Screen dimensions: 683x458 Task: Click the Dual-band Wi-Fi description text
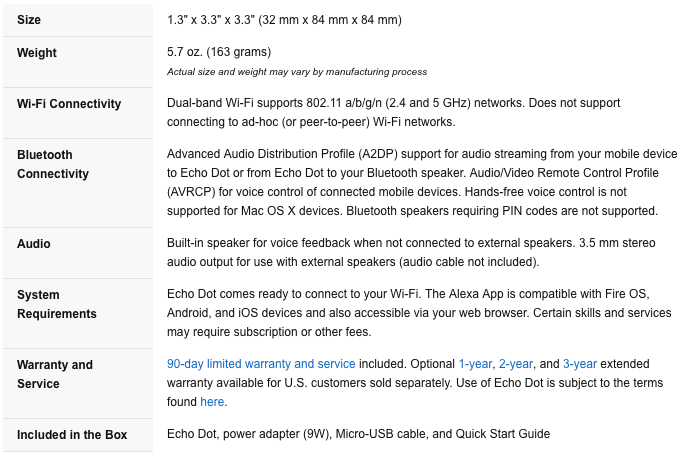(x=393, y=112)
